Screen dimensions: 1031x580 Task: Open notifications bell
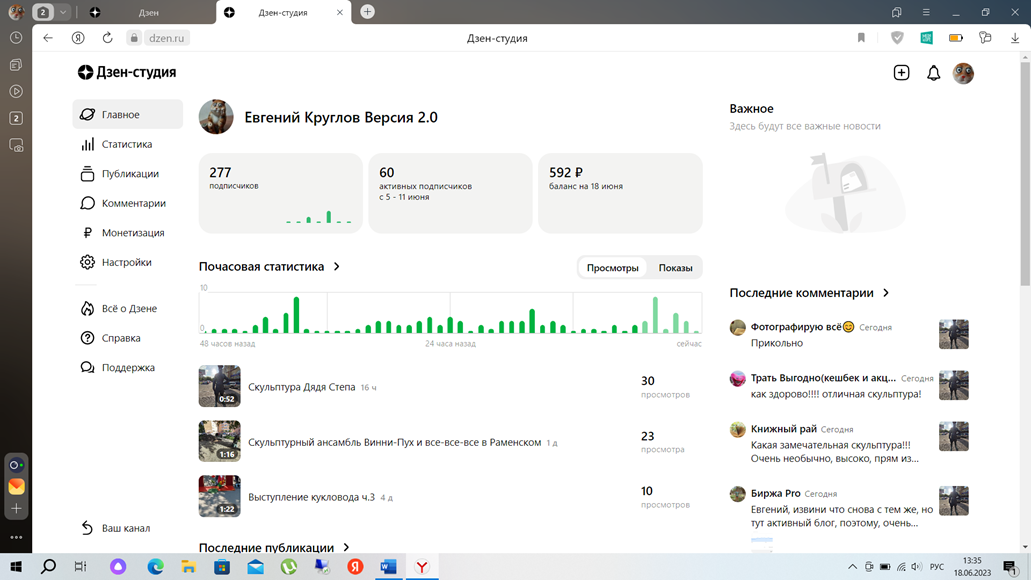(x=933, y=73)
